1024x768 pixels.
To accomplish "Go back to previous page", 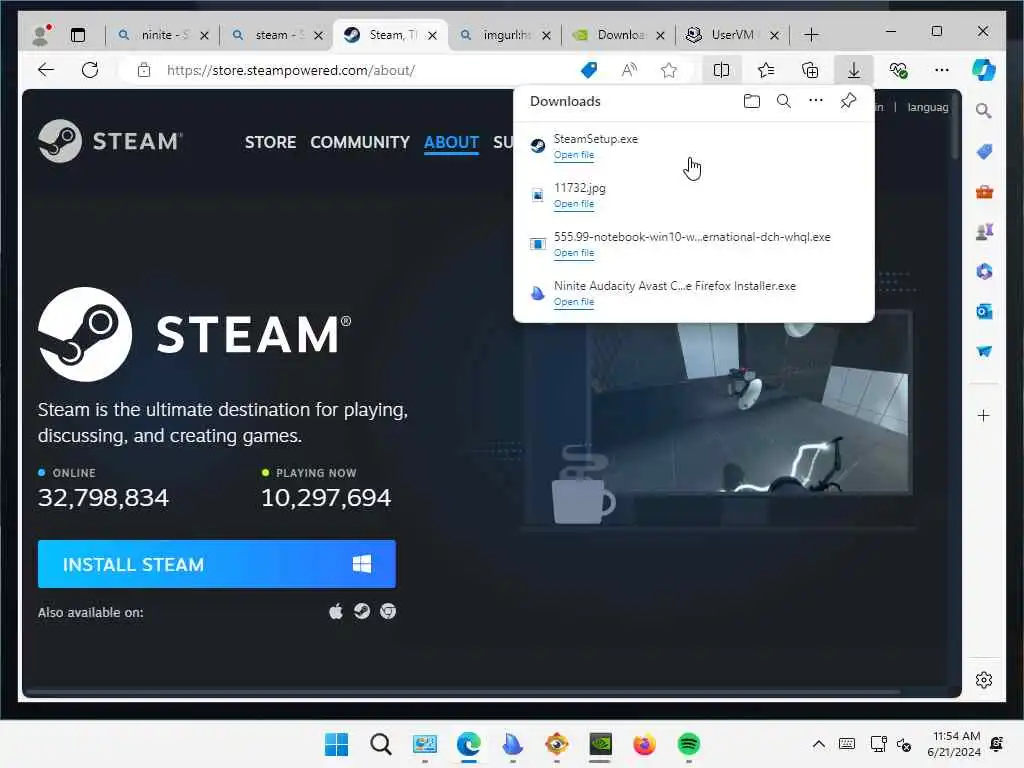I will pos(46,70).
